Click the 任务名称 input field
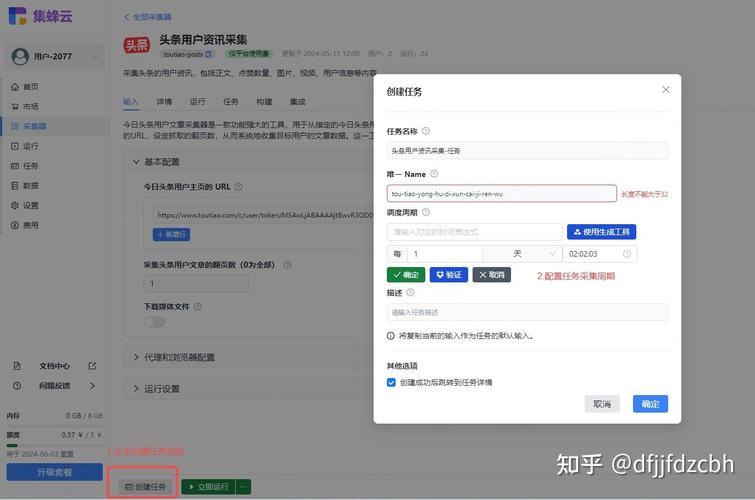This screenshot has width=755, height=500. click(527, 151)
